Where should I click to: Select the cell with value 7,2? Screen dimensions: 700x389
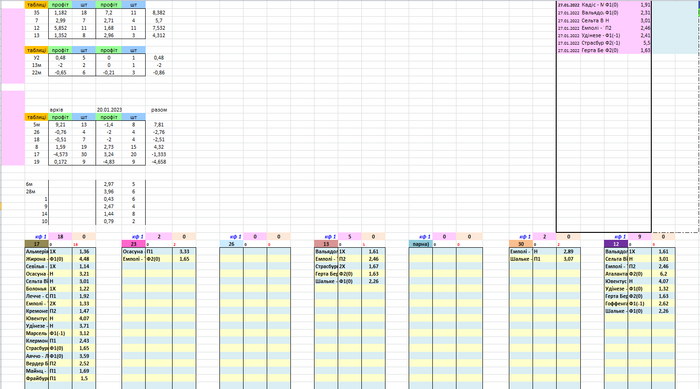(108, 13)
